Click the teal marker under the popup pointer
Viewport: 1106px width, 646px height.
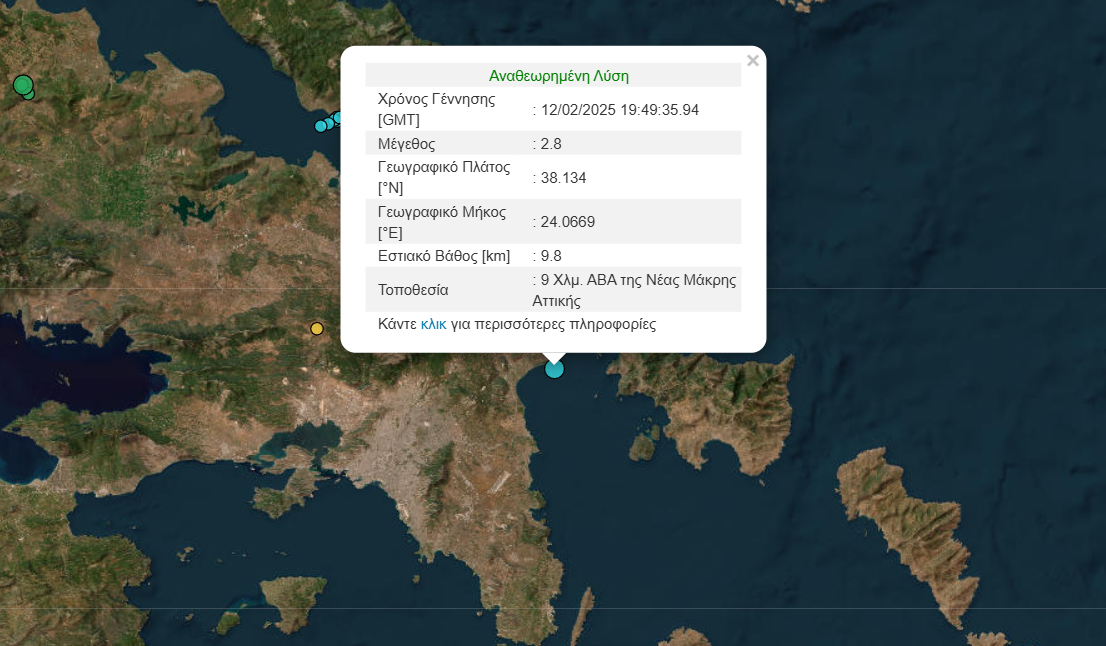coord(554,369)
